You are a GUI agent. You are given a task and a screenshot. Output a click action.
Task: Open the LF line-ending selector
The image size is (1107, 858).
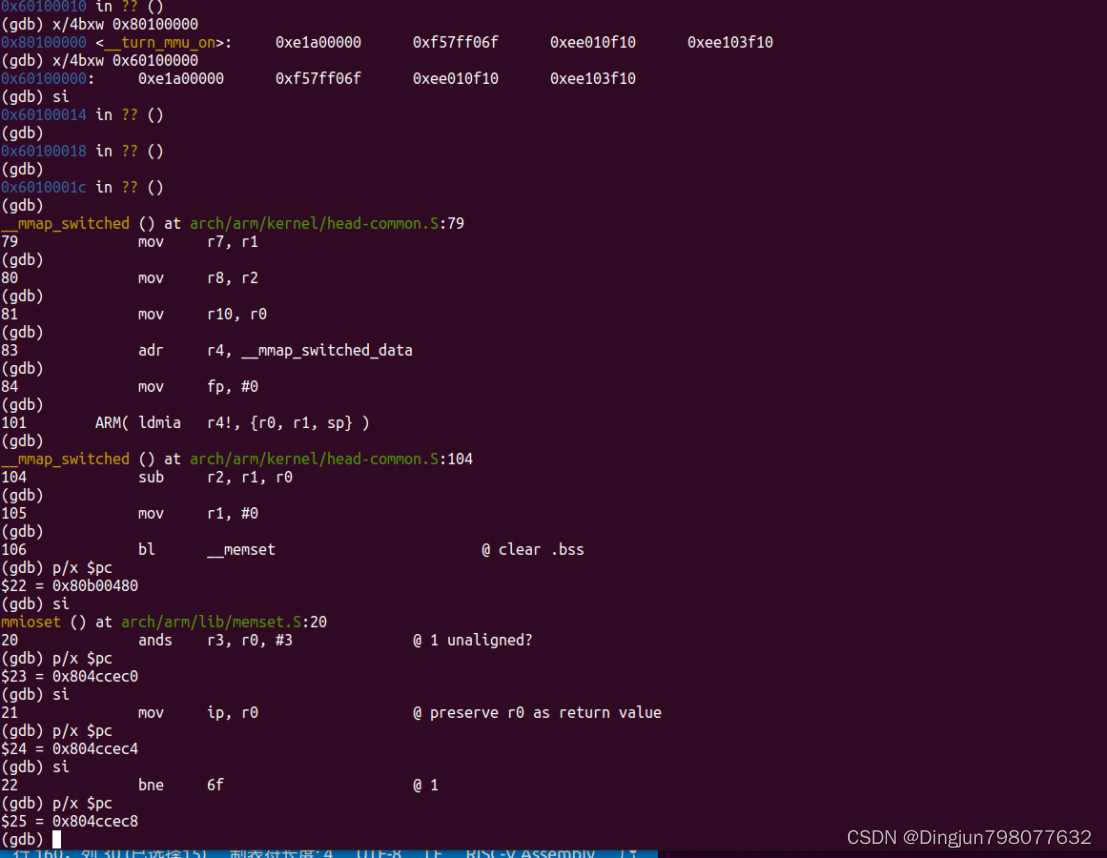(430, 852)
